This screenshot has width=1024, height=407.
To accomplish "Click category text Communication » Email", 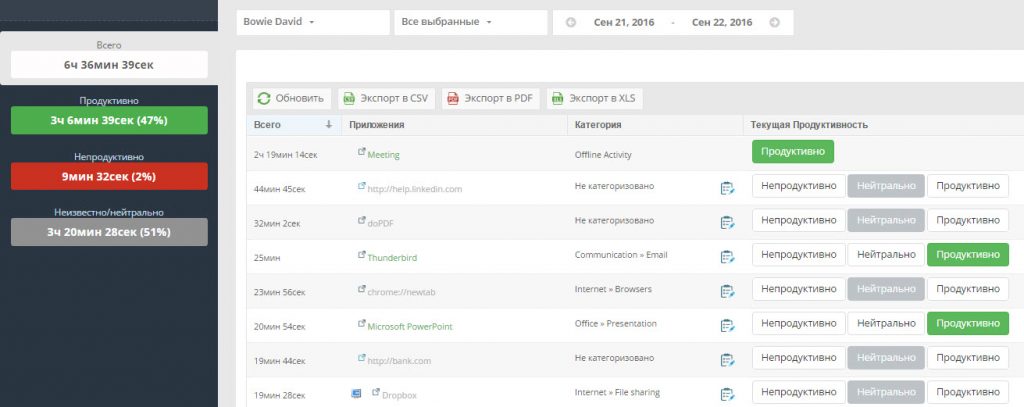I will [x=621, y=255].
